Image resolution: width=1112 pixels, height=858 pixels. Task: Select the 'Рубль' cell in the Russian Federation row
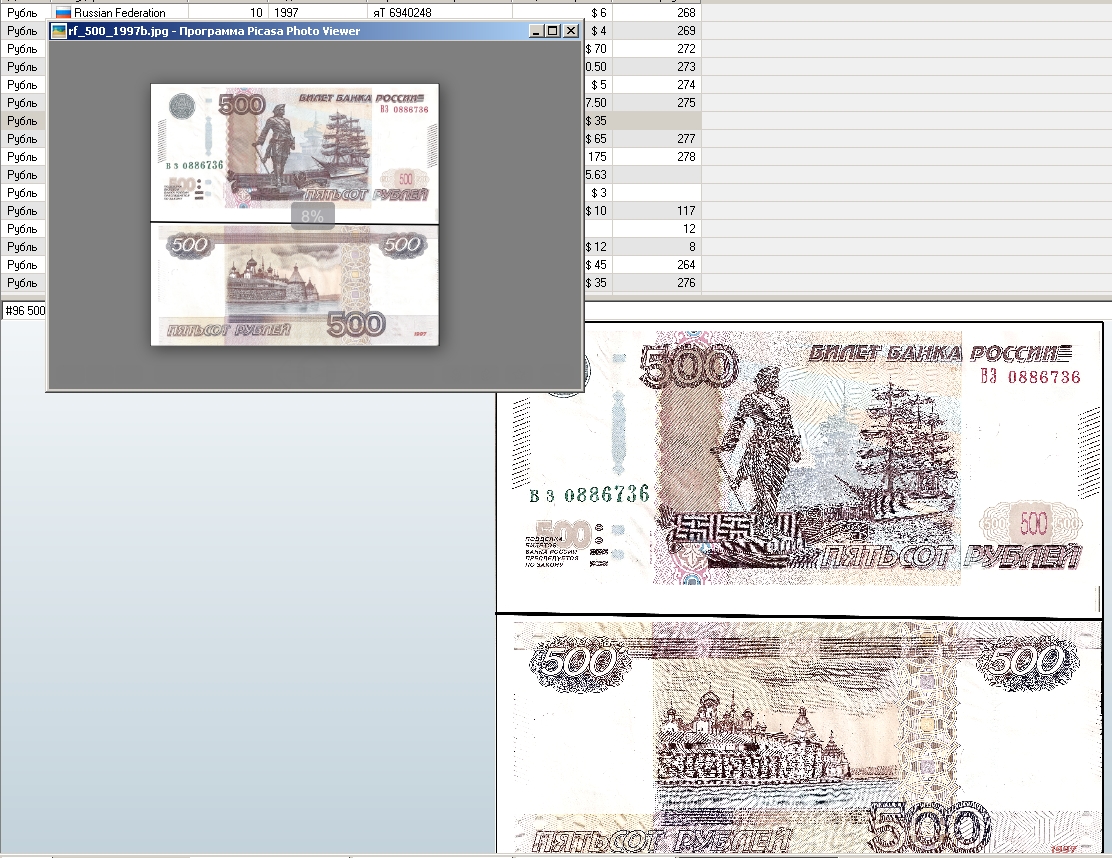tap(26, 13)
